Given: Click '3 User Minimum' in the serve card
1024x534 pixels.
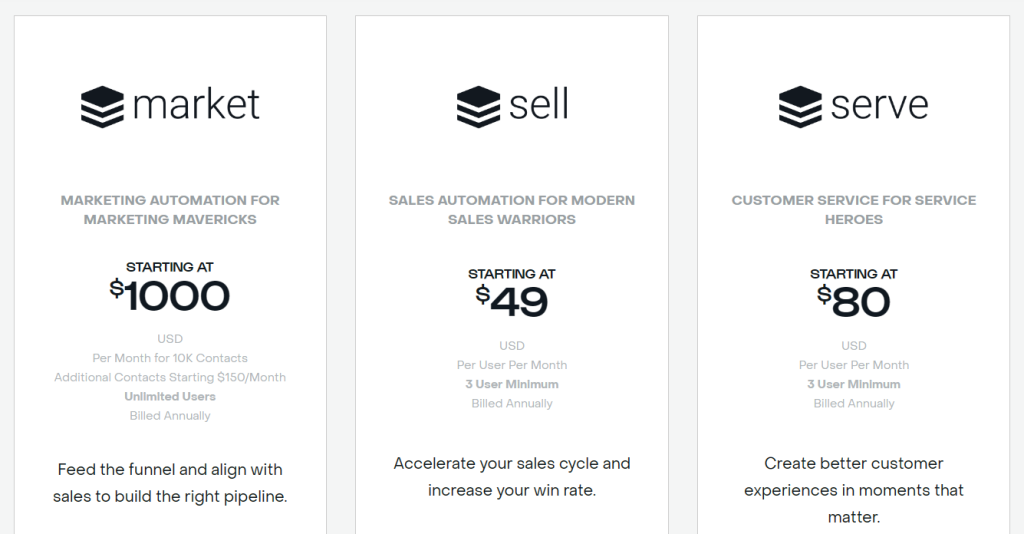Looking at the screenshot, I should (854, 384).
